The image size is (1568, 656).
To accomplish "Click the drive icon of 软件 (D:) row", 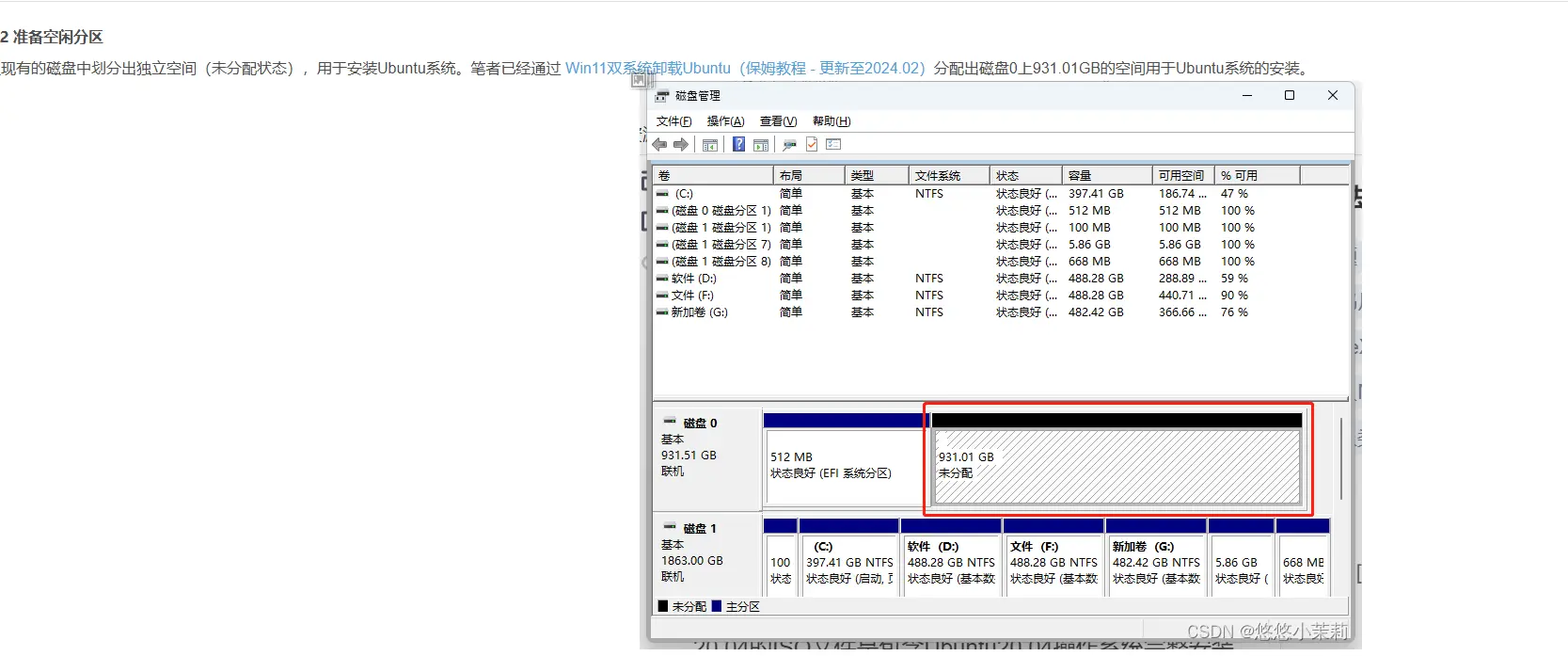I will 663,279.
